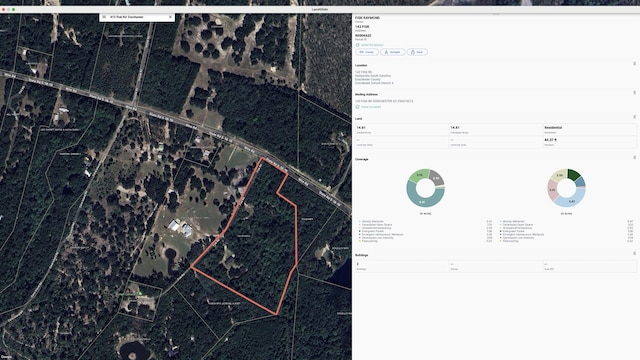
Task: Click the pink segment of the right donut chart
Action: [552, 190]
